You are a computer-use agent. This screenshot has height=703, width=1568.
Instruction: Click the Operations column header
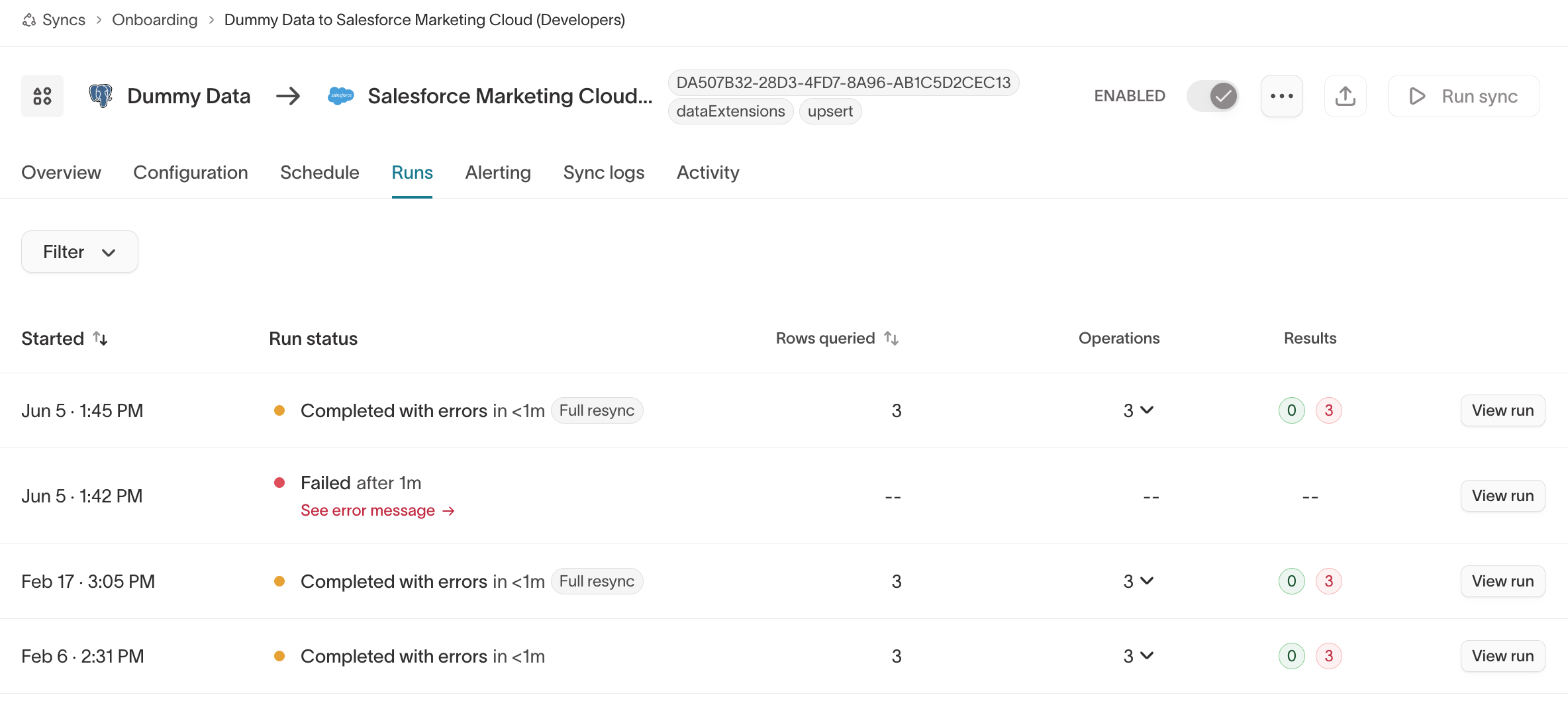click(x=1119, y=338)
